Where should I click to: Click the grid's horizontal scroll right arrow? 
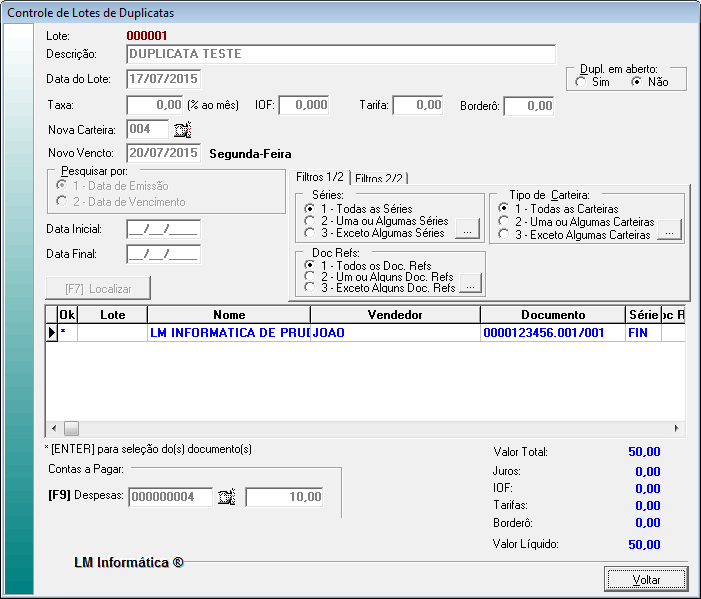click(678, 428)
